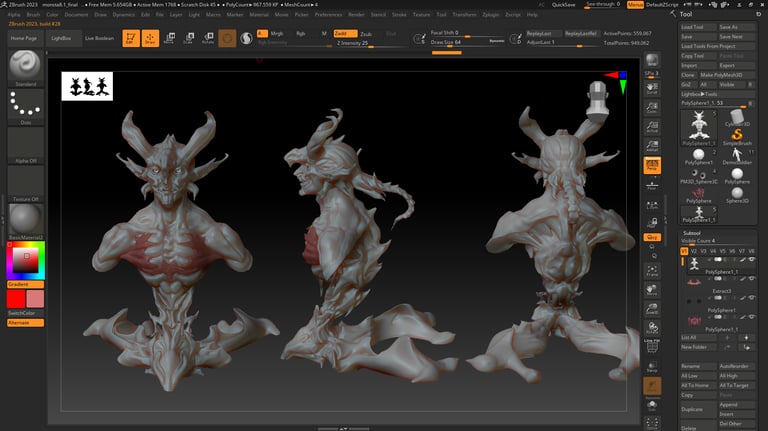Activate the Draw mode button

150,39
